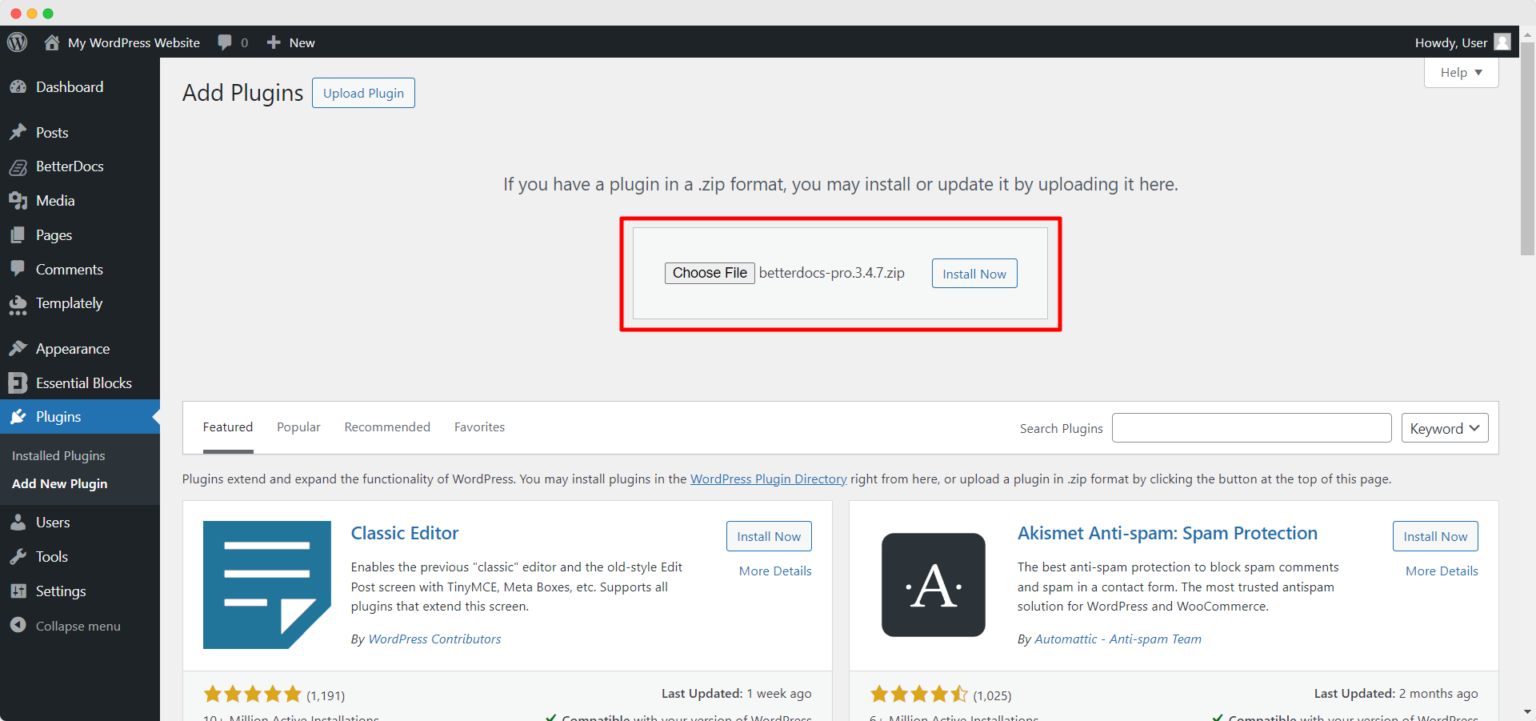This screenshot has height=721, width=1536.
Task: Install the betterdocs-pro zip file
Action: pyautogui.click(x=973, y=273)
